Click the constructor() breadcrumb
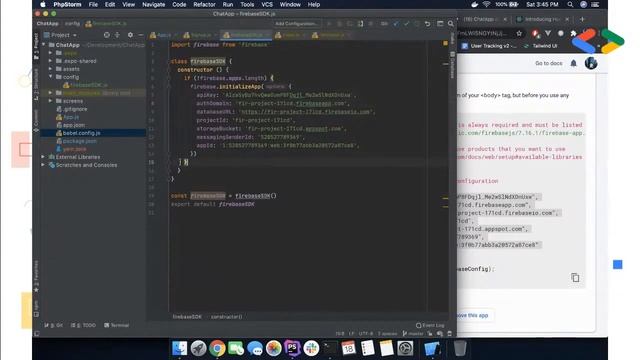The image size is (640, 360). (227, 317)
